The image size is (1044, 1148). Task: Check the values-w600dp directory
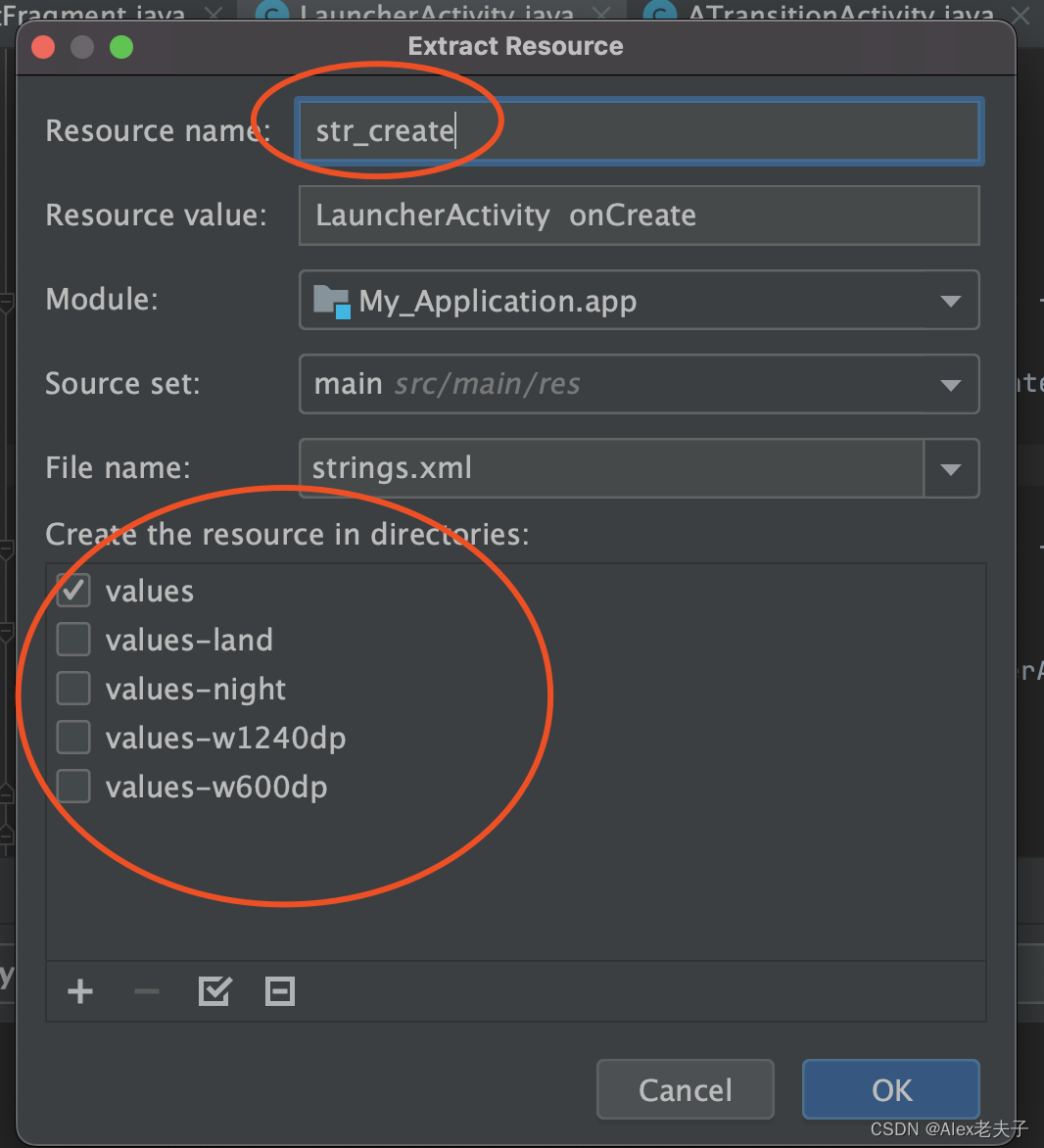72,786
